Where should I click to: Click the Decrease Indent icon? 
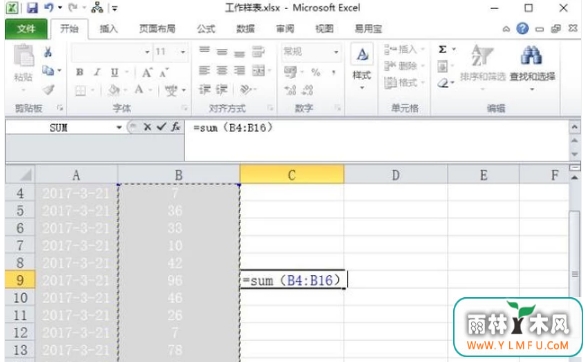pos(204,90)
